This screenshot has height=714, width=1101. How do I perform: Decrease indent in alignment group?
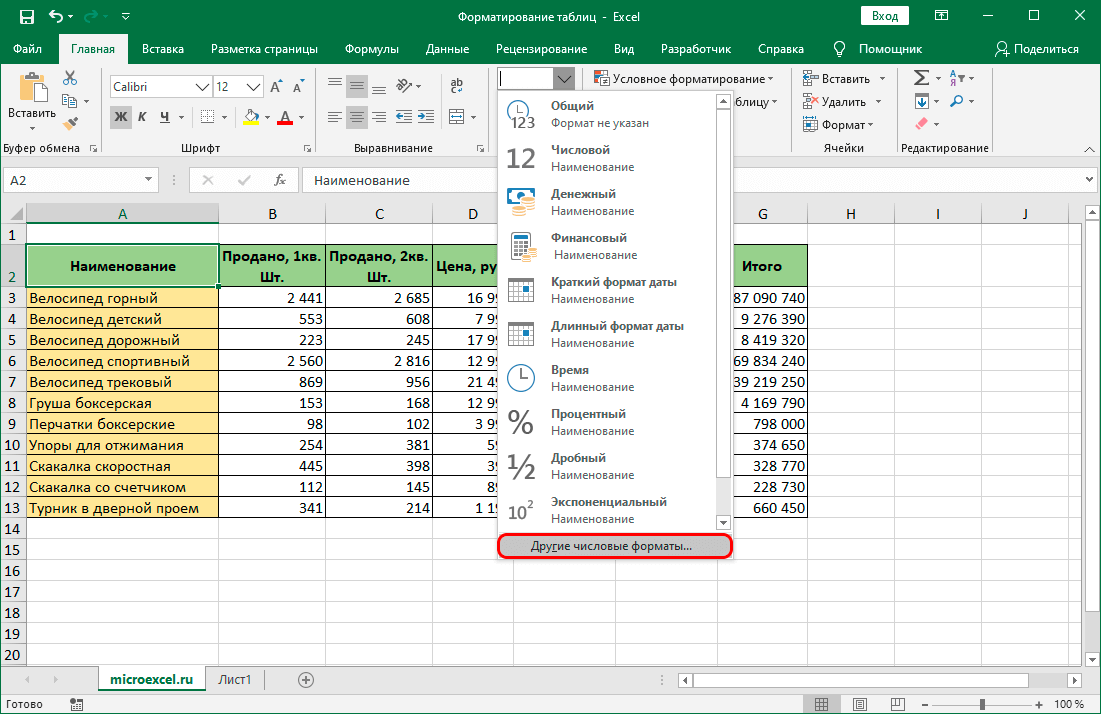coord(404,117)
